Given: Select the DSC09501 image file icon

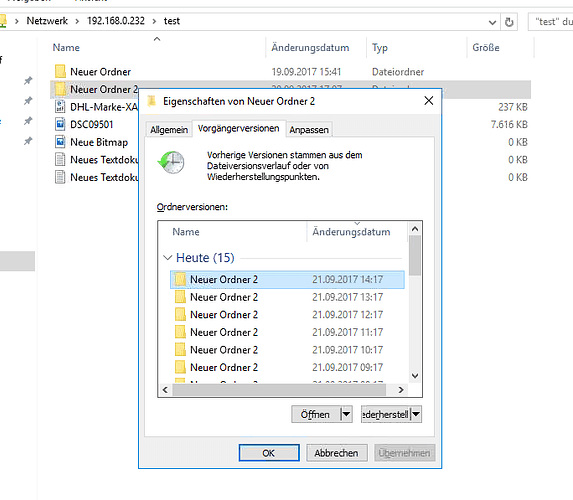Looking at the screenshot, I should pos(60,124).
